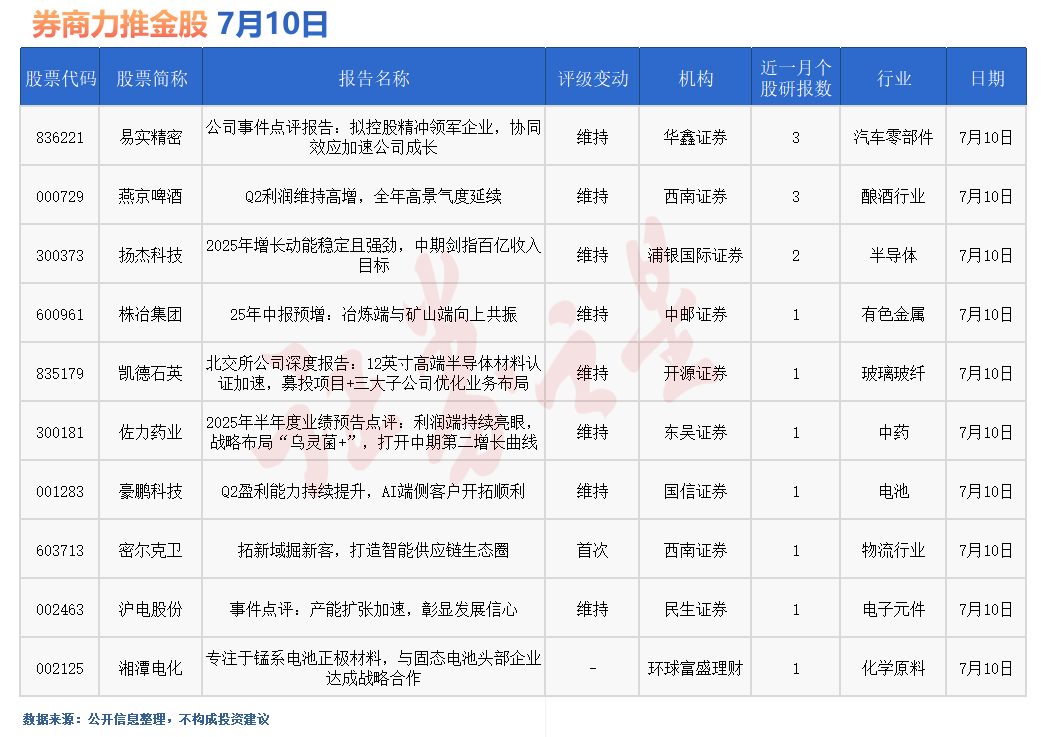
Task: Select stock code 600961
Action: pyautogui.click(x=60, y=315)
